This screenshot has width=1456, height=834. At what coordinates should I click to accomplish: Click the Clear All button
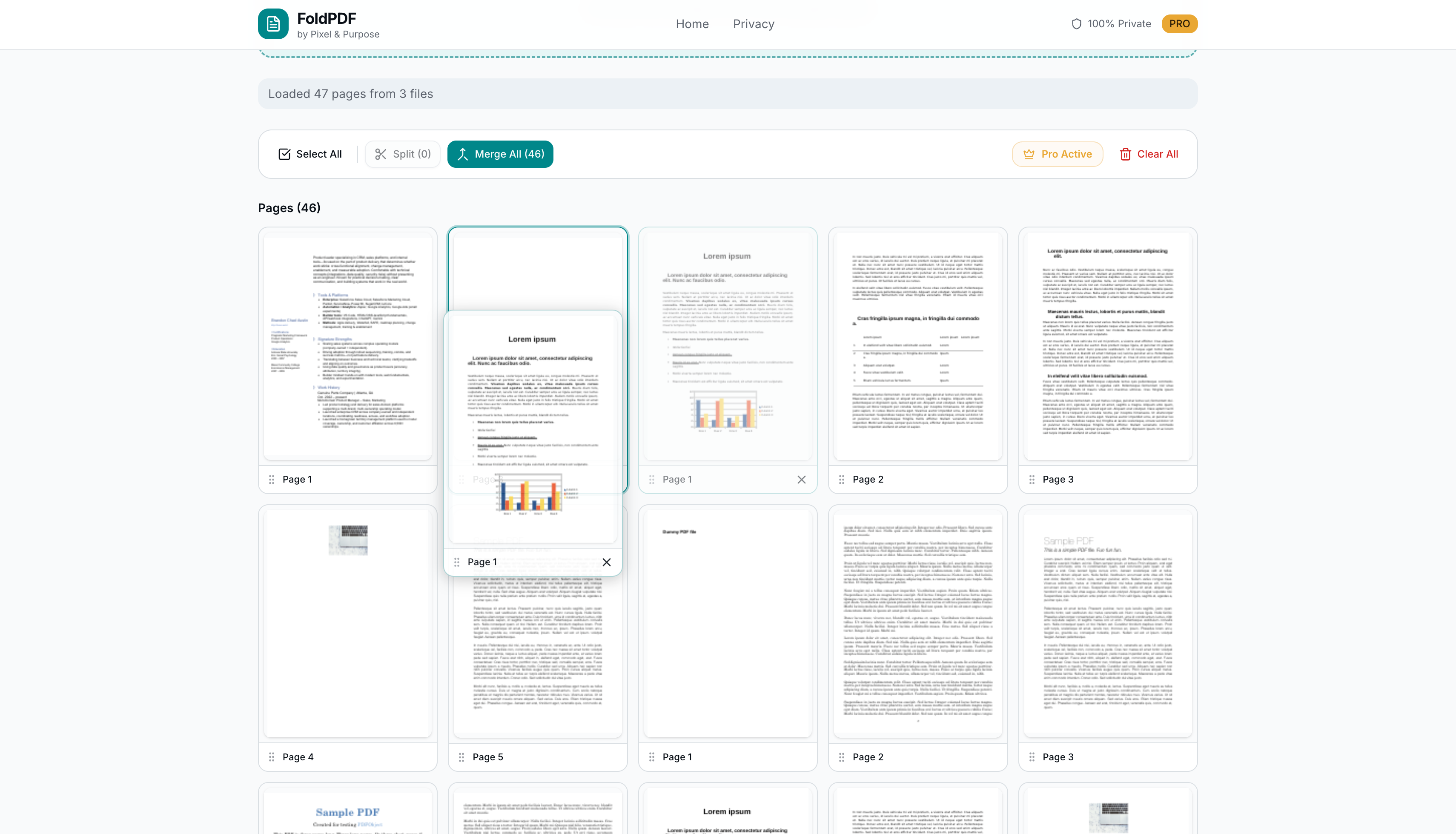(1149, 153)
